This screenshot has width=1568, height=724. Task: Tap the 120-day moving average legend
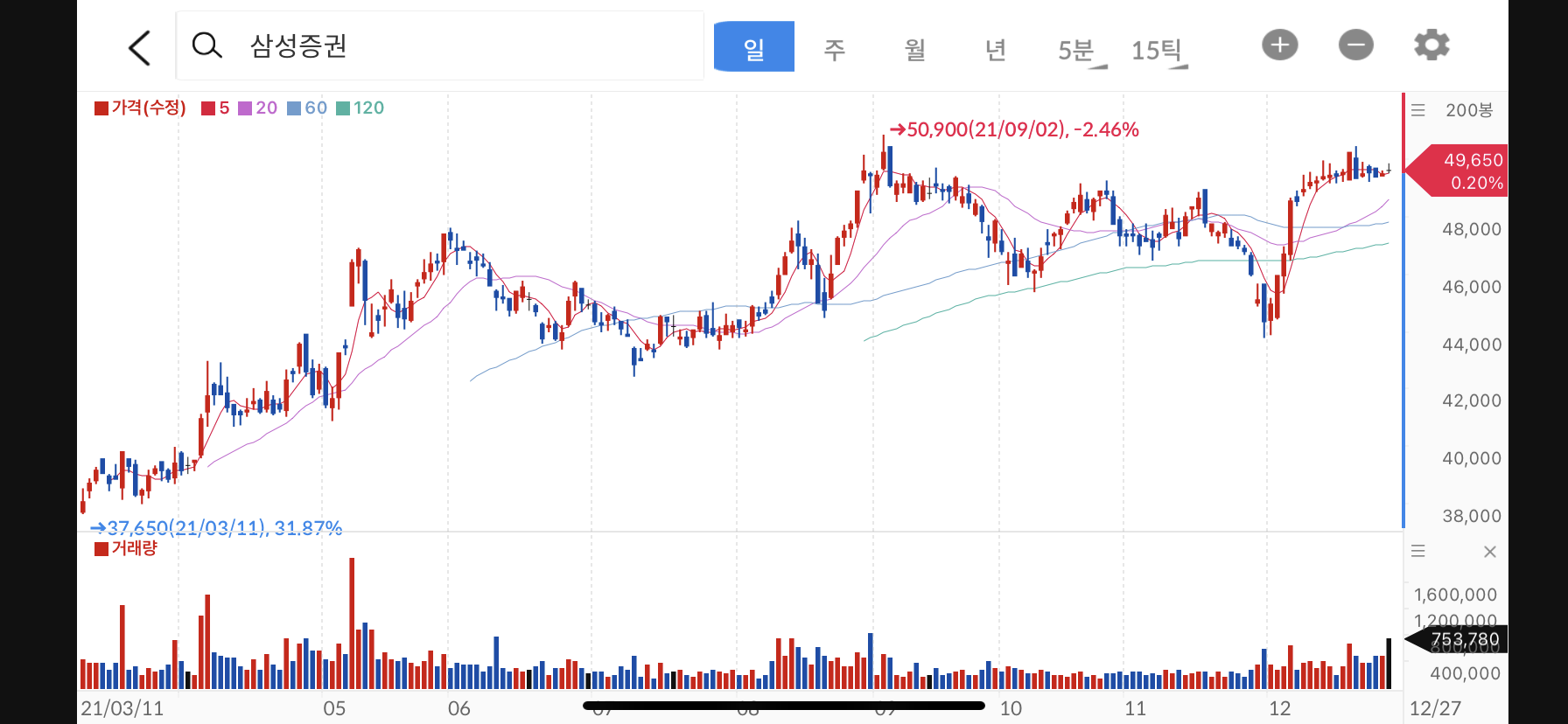point(360,108)
